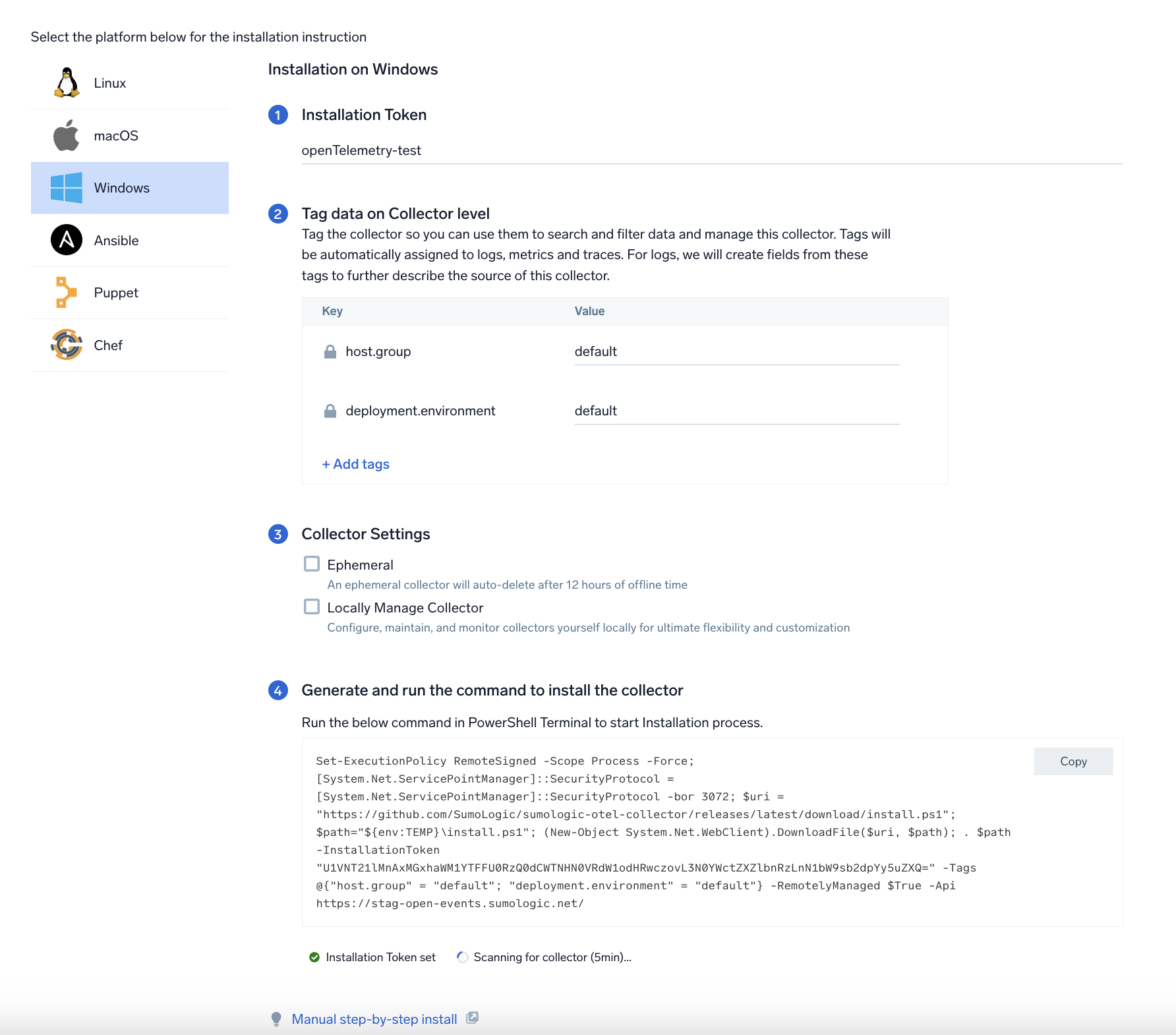This screenshot has height=1035, width=1176.
Task: Edit the host.group value field
Action: pyautogui.click(x=736, y=351)
